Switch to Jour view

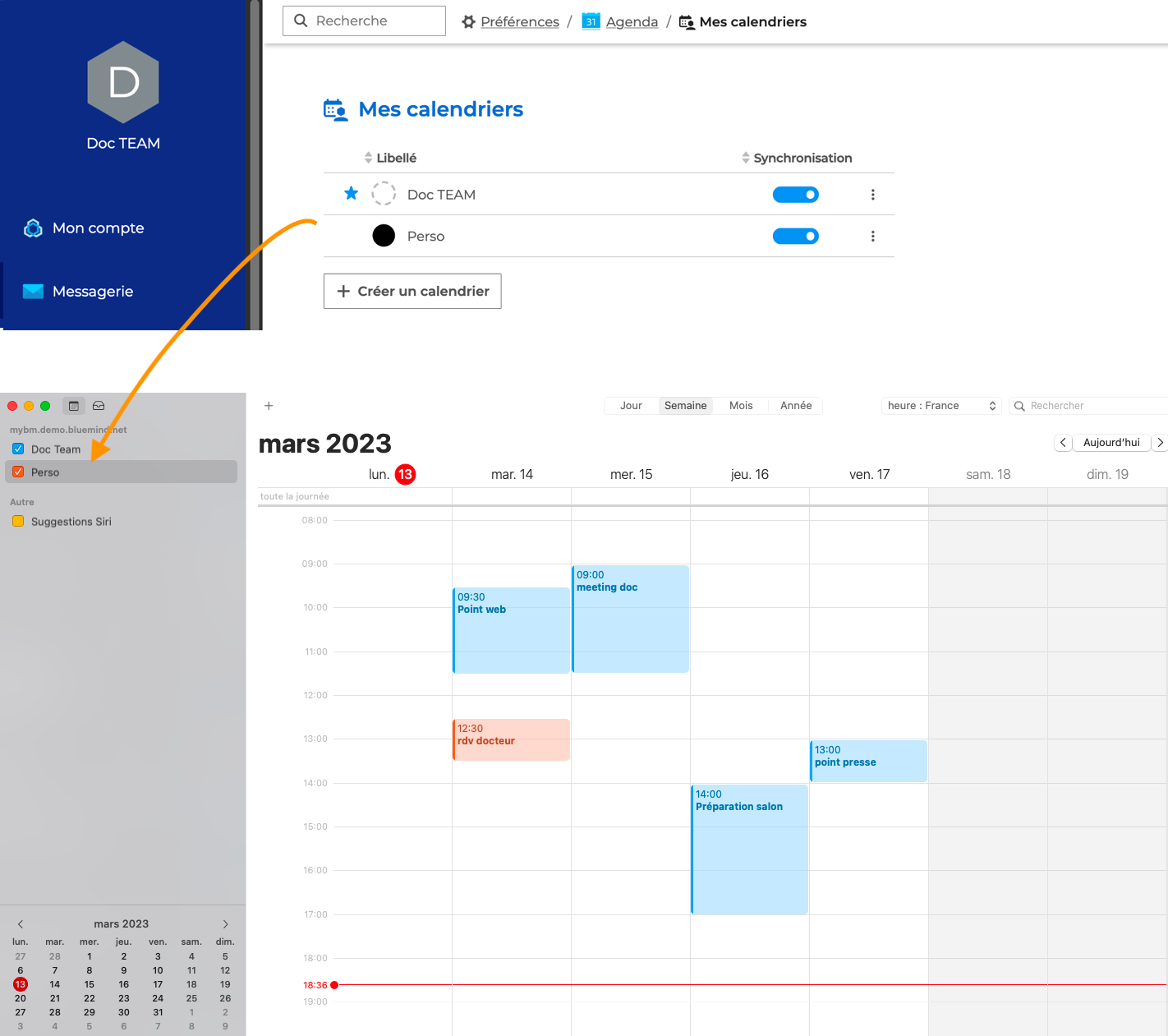[x=631, y=406]
